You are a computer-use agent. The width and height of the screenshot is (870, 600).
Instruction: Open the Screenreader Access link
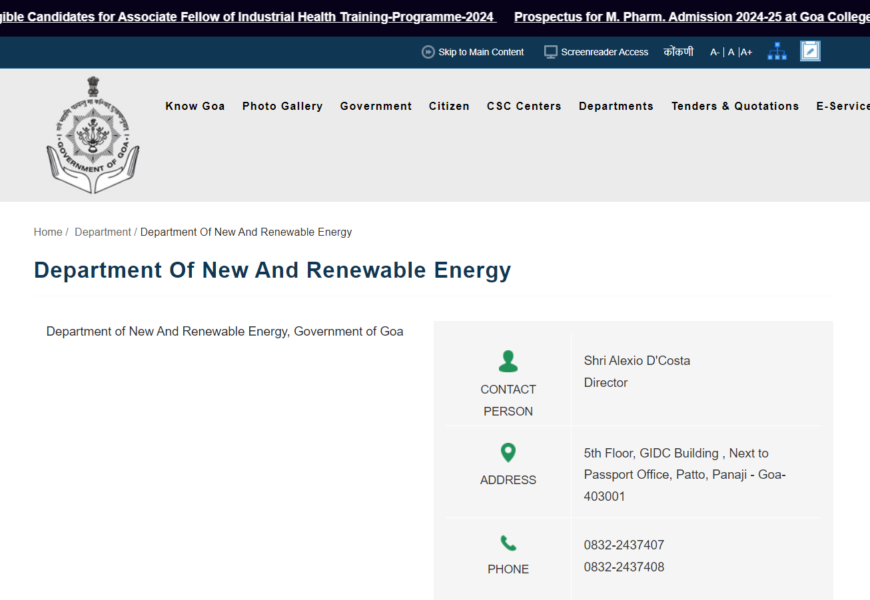point(604,52)
